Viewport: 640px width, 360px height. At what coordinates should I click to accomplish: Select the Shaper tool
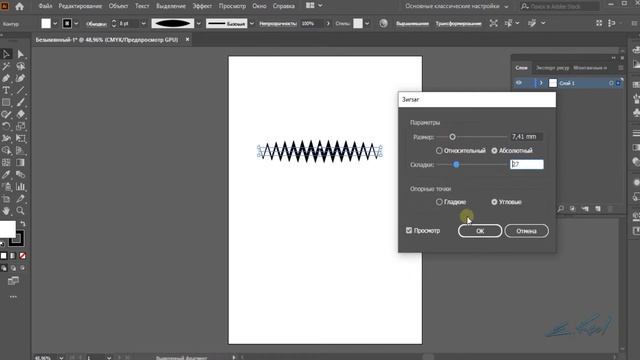pos(6,114)
